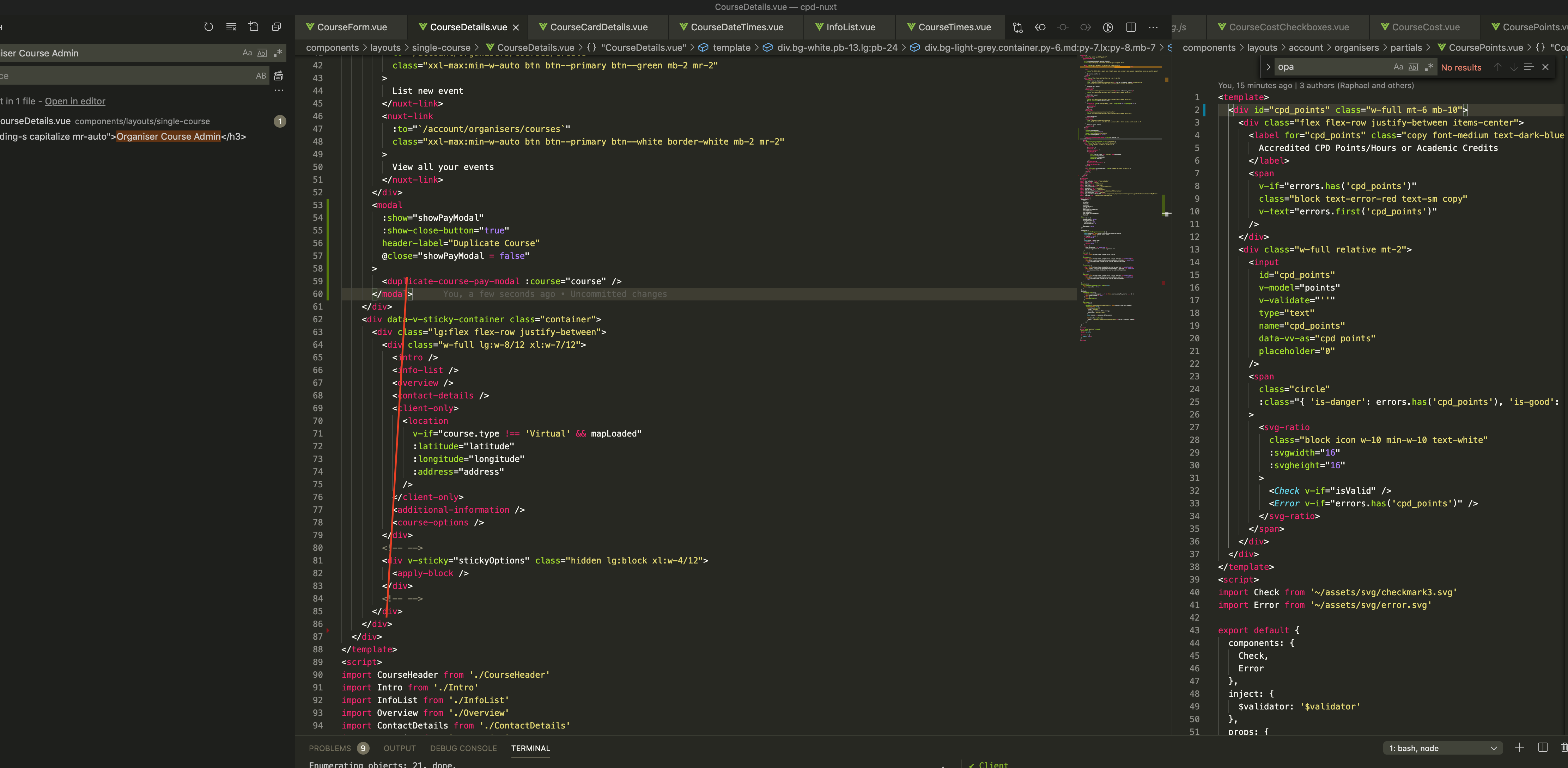
Task: Toggle Match Case in find widget
Action: (x=1398, y=67)
